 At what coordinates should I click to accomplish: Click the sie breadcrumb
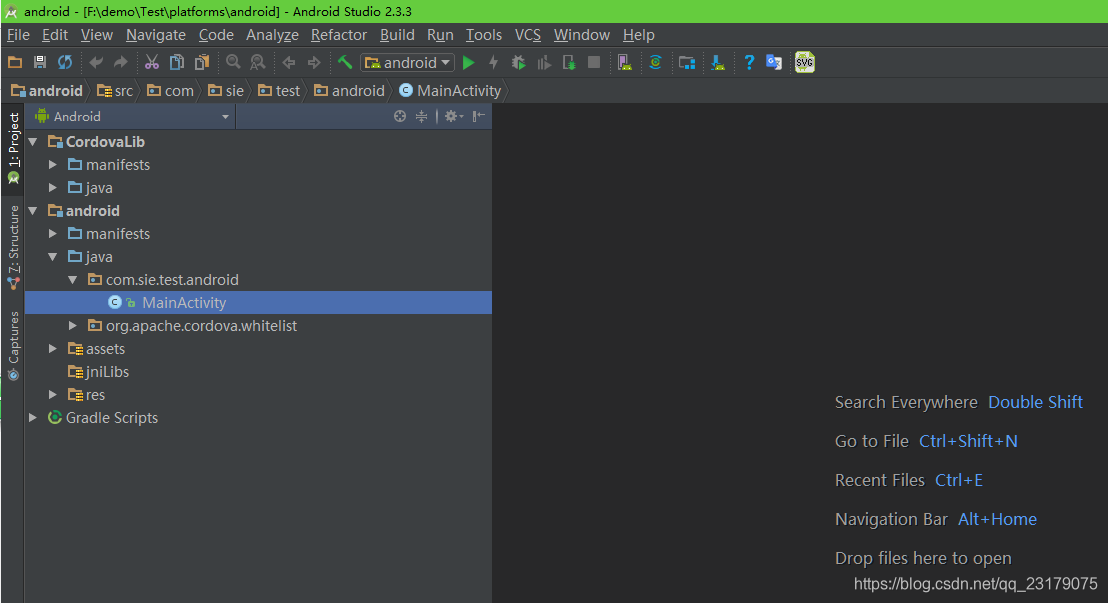coord(226,91)
